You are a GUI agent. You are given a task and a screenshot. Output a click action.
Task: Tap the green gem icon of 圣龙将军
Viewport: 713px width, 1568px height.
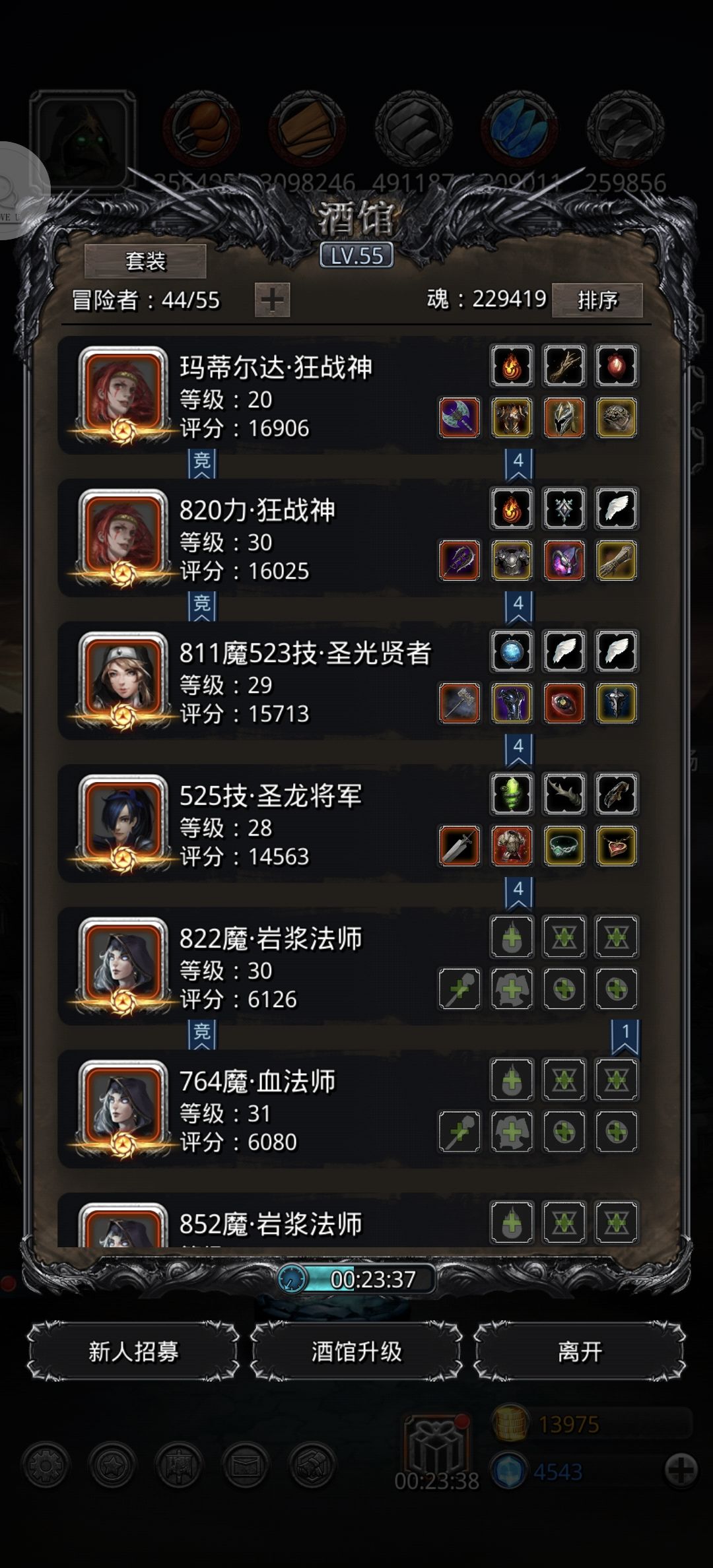(512, 795)
